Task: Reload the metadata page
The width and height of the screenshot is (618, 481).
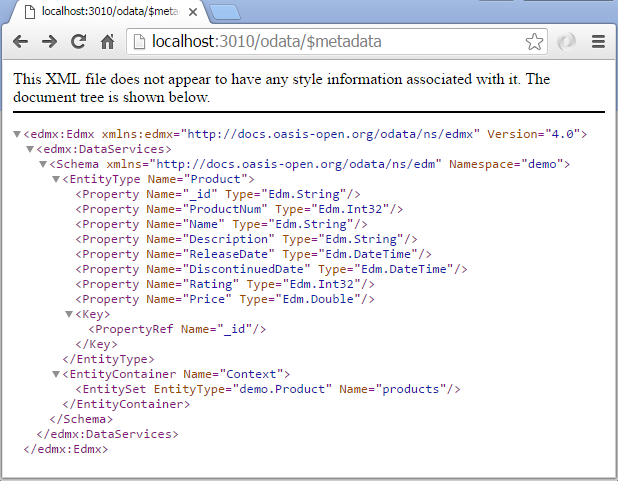Action: click(x=78, y=41)
